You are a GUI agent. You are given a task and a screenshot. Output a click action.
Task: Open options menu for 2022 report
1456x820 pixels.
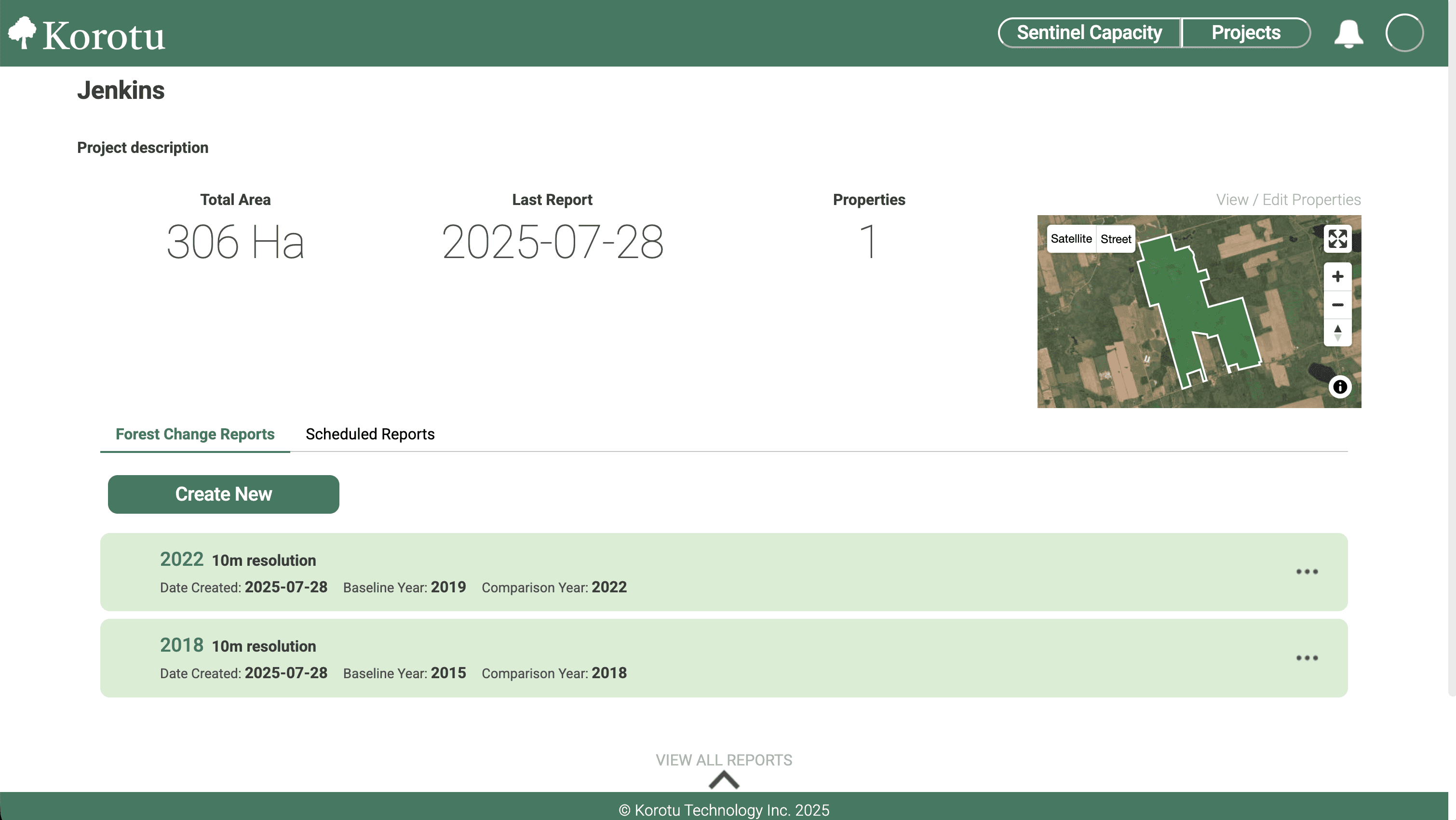pyautogui.click(x=1307, y=572)
